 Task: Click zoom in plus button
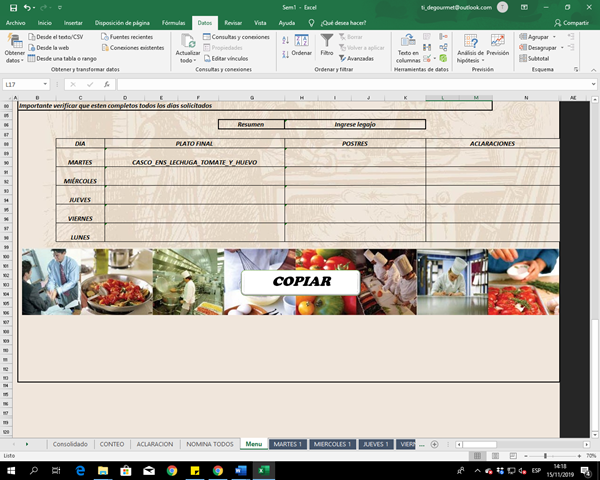(x=579, y=456)
